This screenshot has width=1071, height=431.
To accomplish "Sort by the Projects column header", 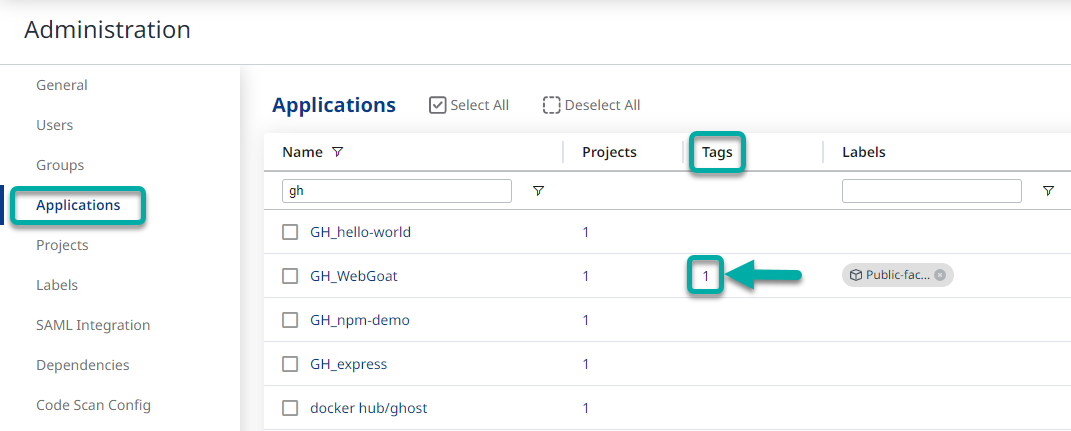I will pos(609,152).
